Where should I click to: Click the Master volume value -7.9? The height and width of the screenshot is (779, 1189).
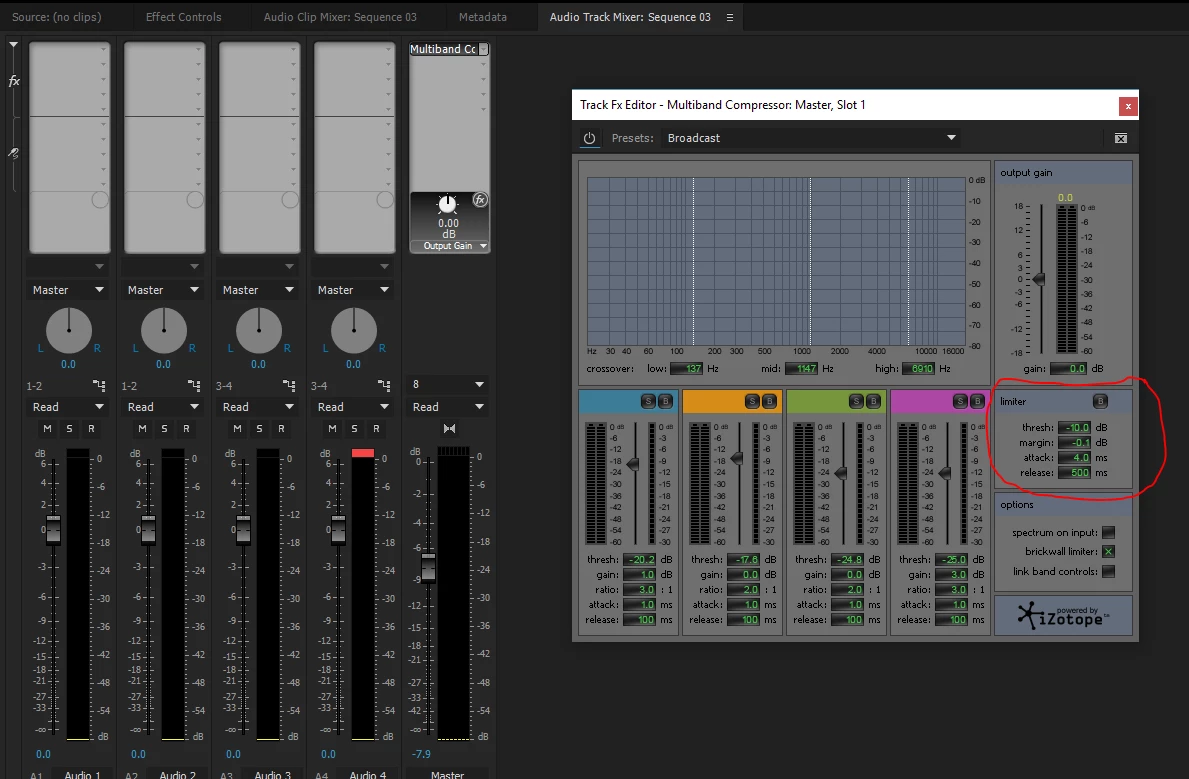click(x=421, y=754)
